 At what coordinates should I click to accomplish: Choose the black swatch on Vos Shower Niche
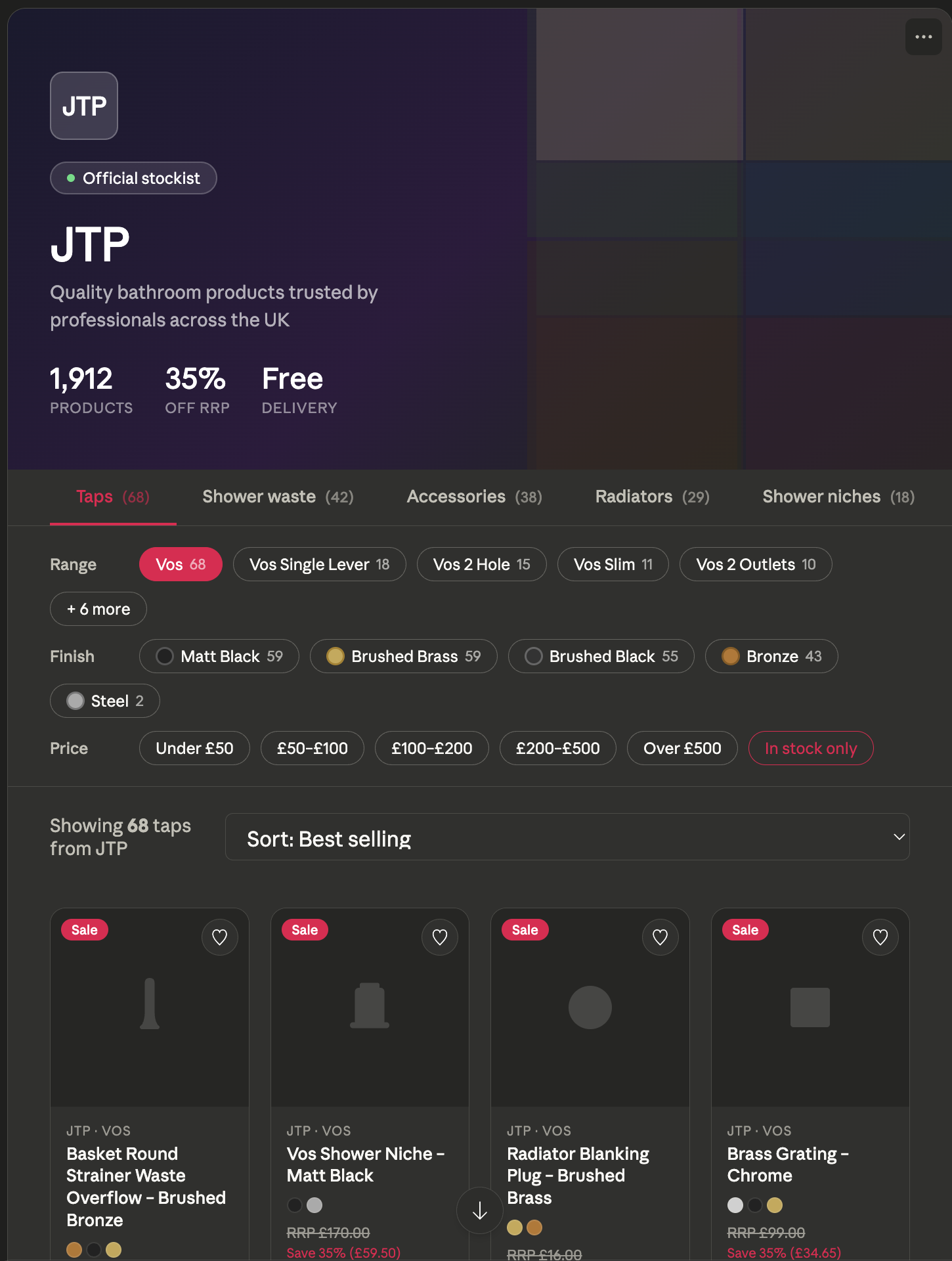(x=295, y=1205)
